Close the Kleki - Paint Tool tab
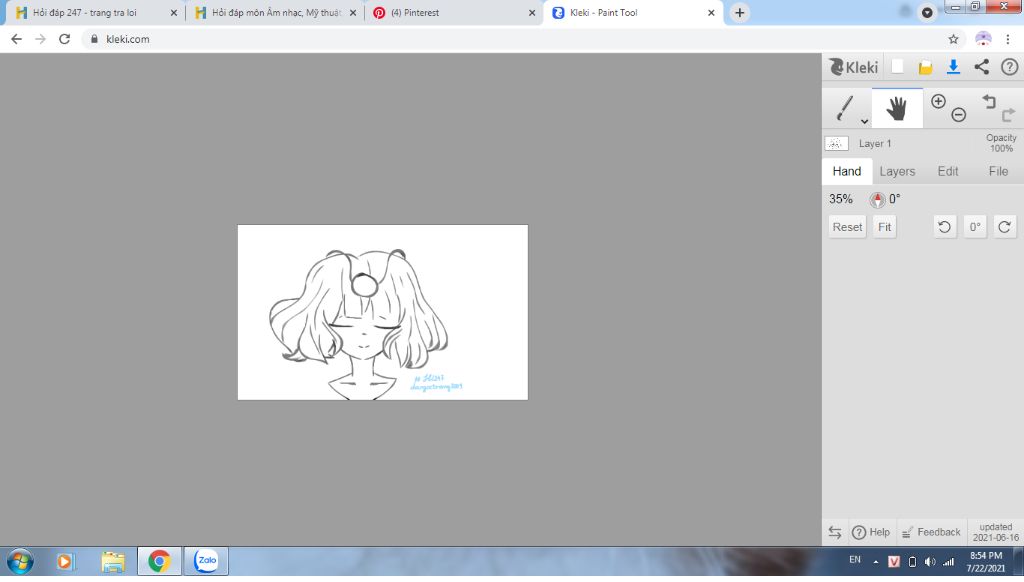 [x=711, y=12]
